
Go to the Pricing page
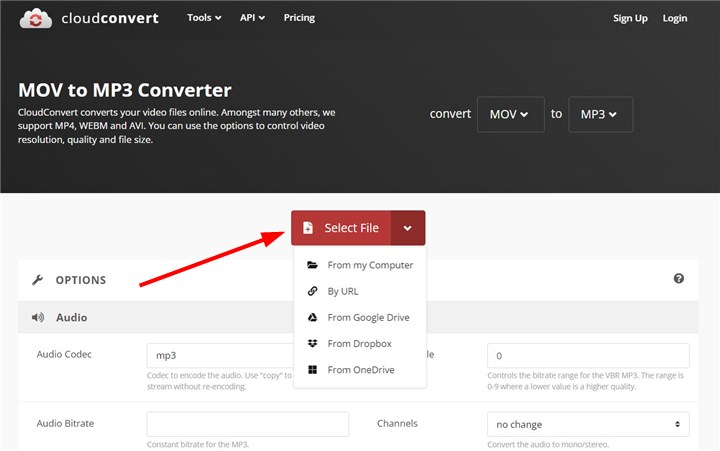click(x=299, y=18)
